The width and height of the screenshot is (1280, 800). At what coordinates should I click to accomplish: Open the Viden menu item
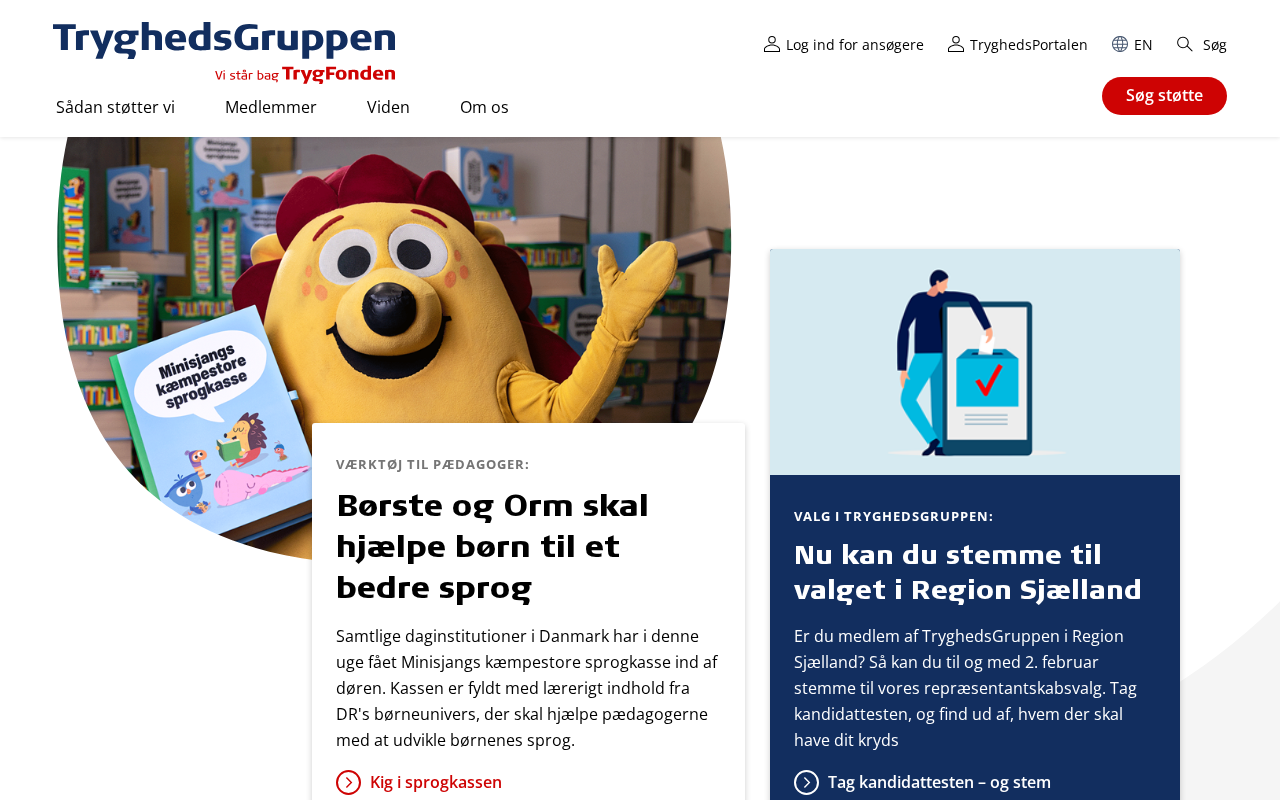tap(388, 107)
